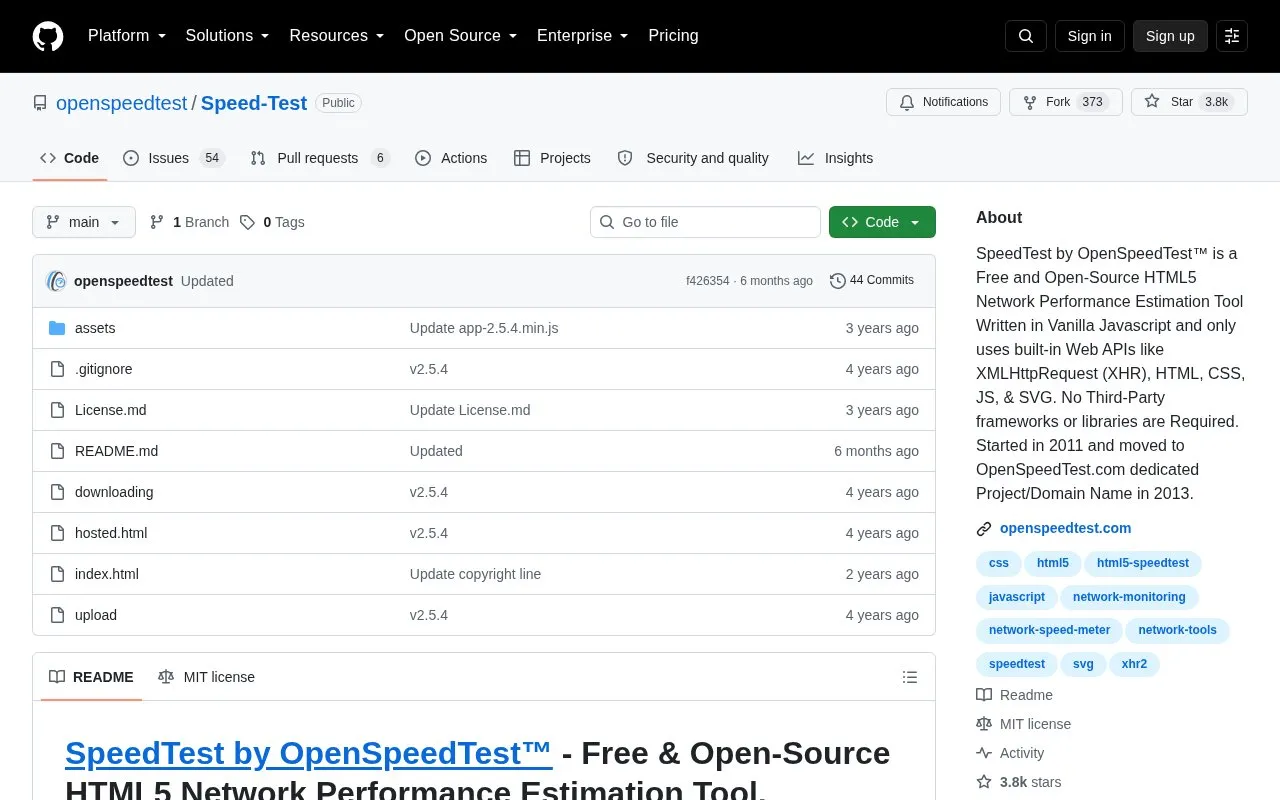
Task: Open the Issues tab
Action: click(174, 158)
